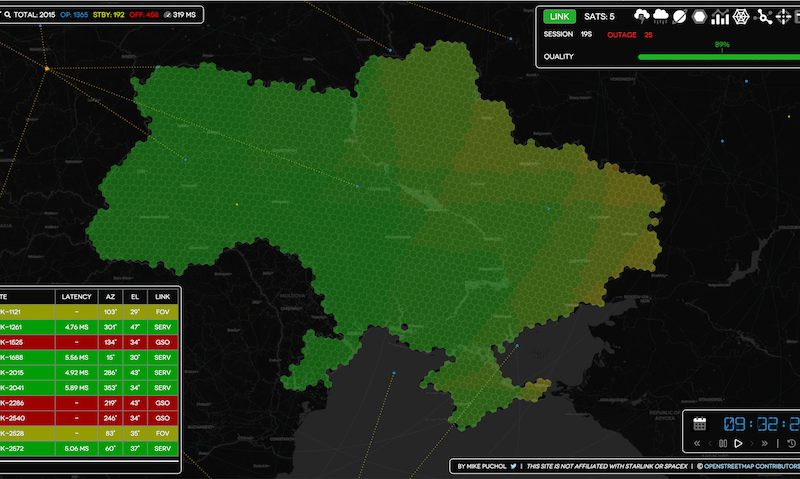
Task: Click the LATENCY column header
Action: pyautogui.click(x=76, y=296)
